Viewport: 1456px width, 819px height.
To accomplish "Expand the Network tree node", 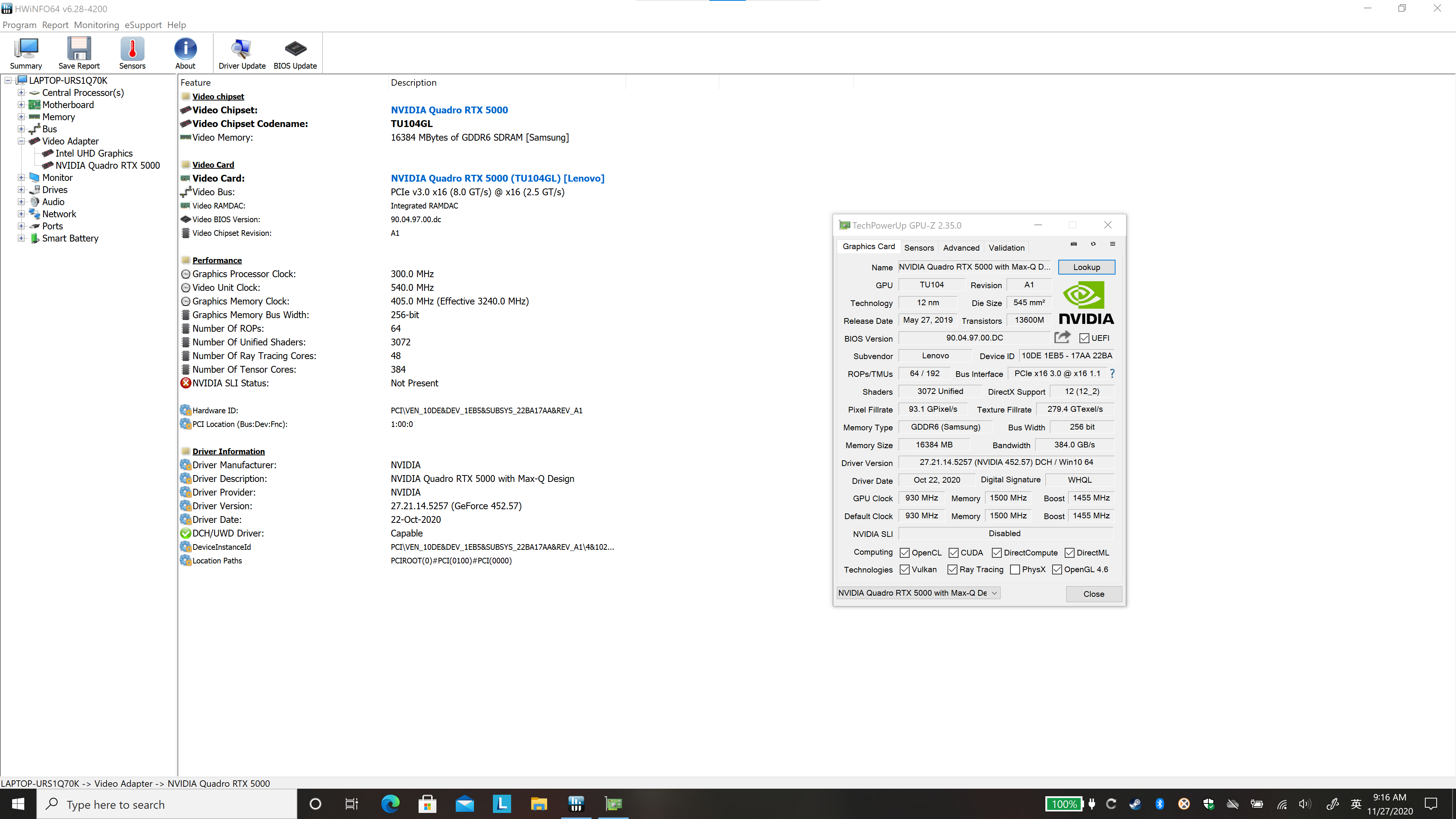I will coord(21,214).
